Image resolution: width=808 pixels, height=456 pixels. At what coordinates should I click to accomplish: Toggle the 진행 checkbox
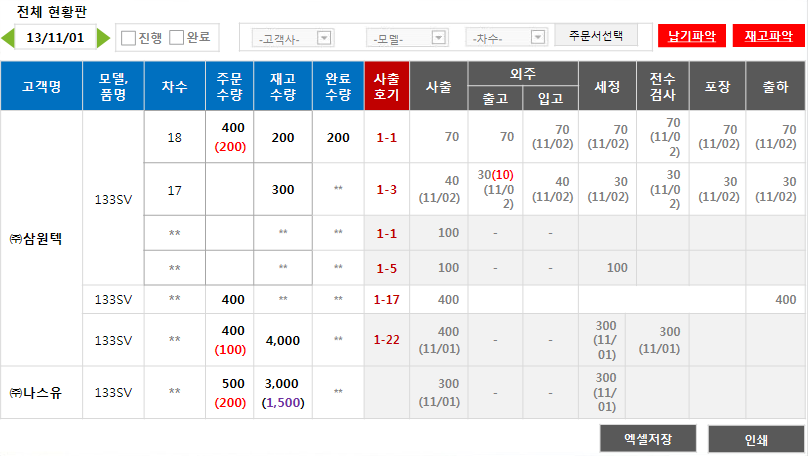[128, 38]
